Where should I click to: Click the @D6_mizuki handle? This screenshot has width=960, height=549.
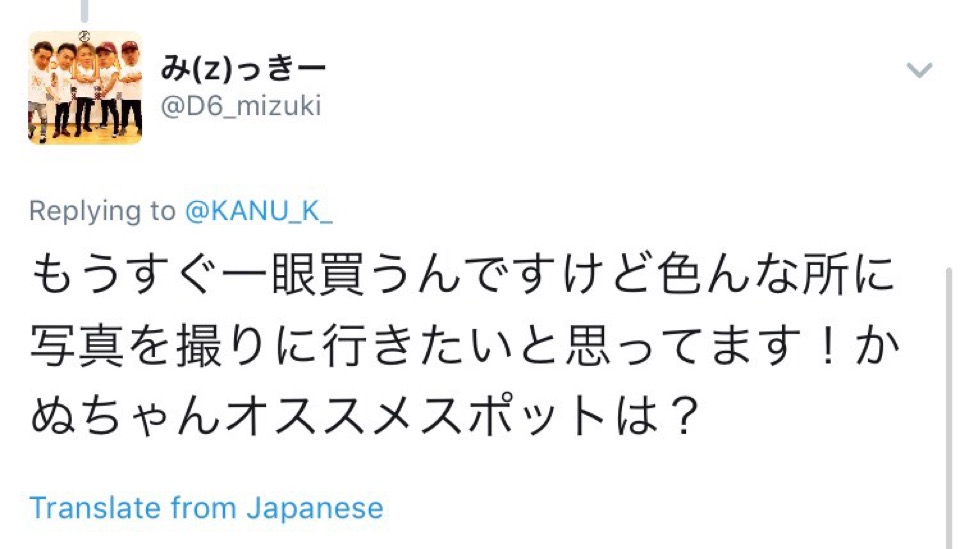241,105
